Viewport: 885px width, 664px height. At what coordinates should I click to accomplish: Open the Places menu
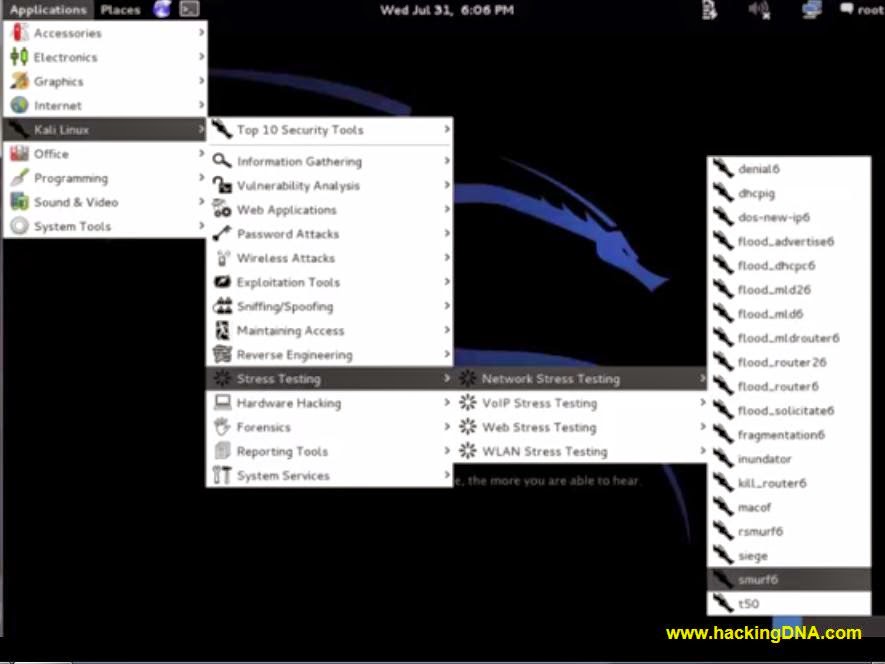119,9
